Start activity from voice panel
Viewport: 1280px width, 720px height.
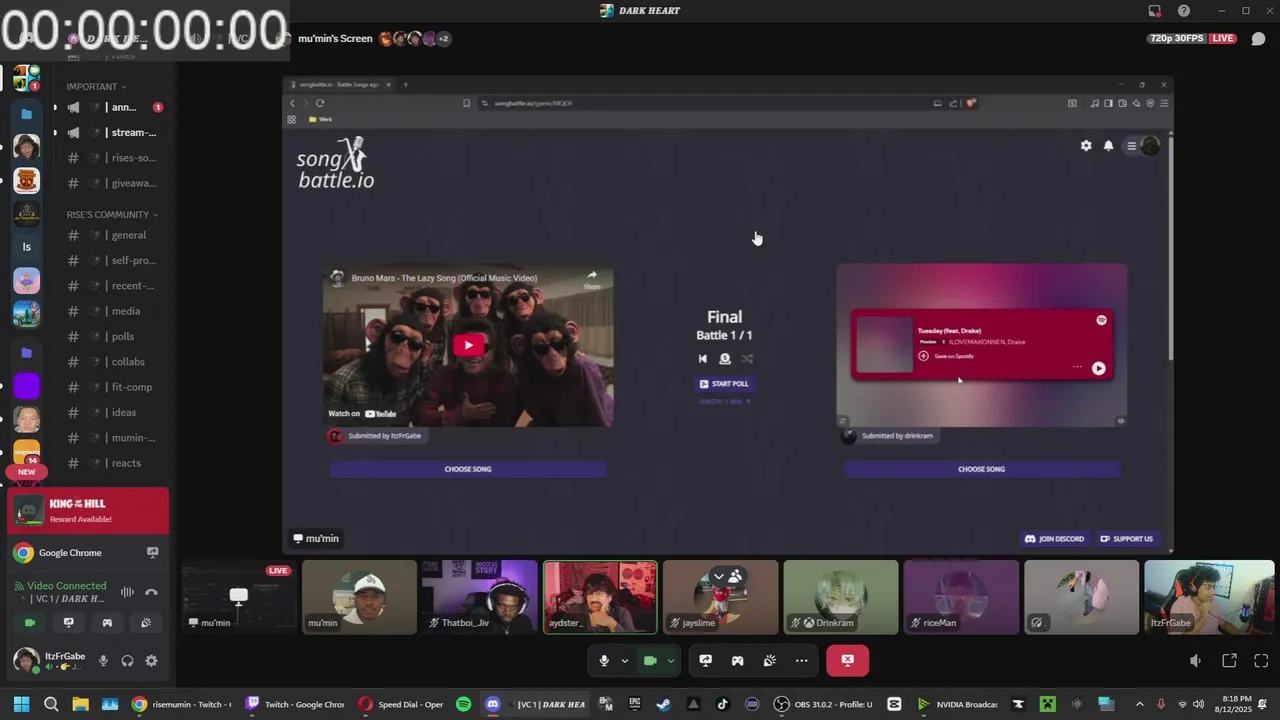107,622
